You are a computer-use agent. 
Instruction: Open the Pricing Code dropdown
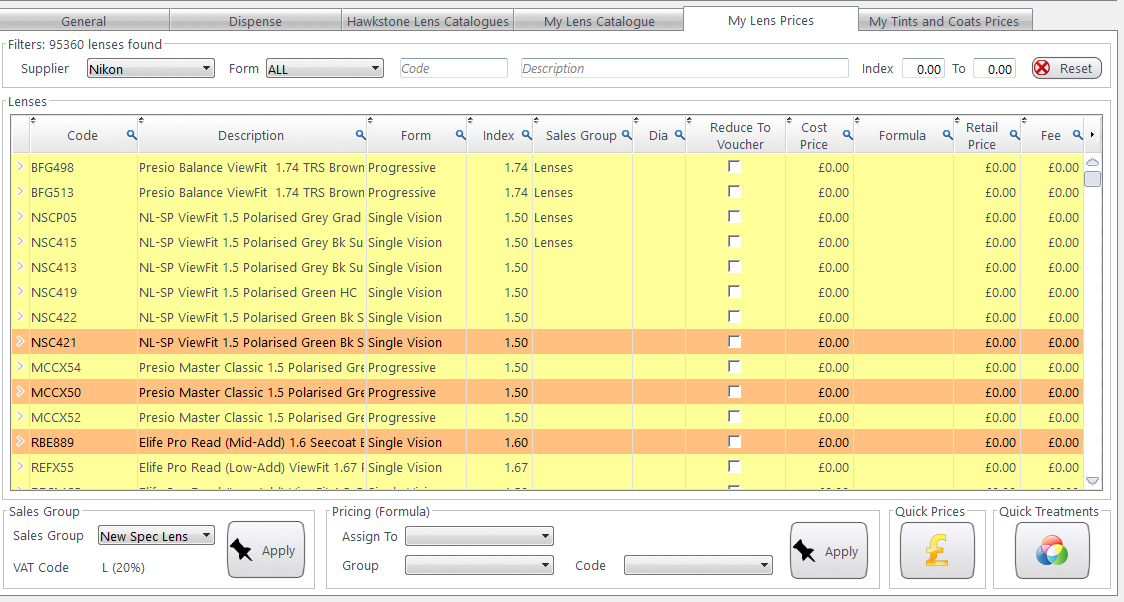698,565
